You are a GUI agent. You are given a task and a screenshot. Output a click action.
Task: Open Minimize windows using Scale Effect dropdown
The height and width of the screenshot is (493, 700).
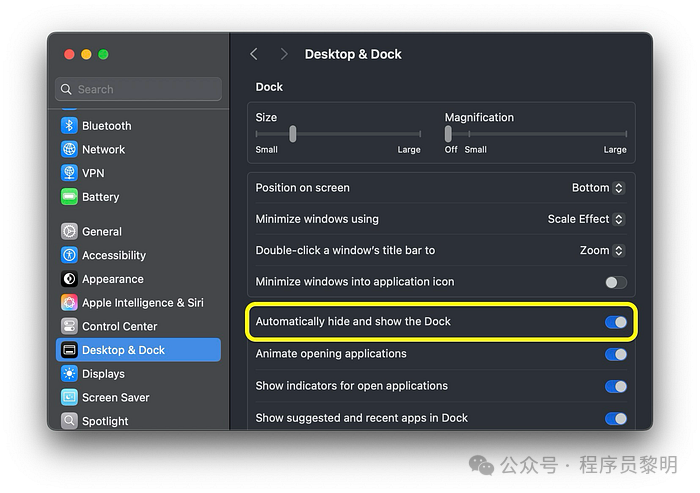coord(586,219)
